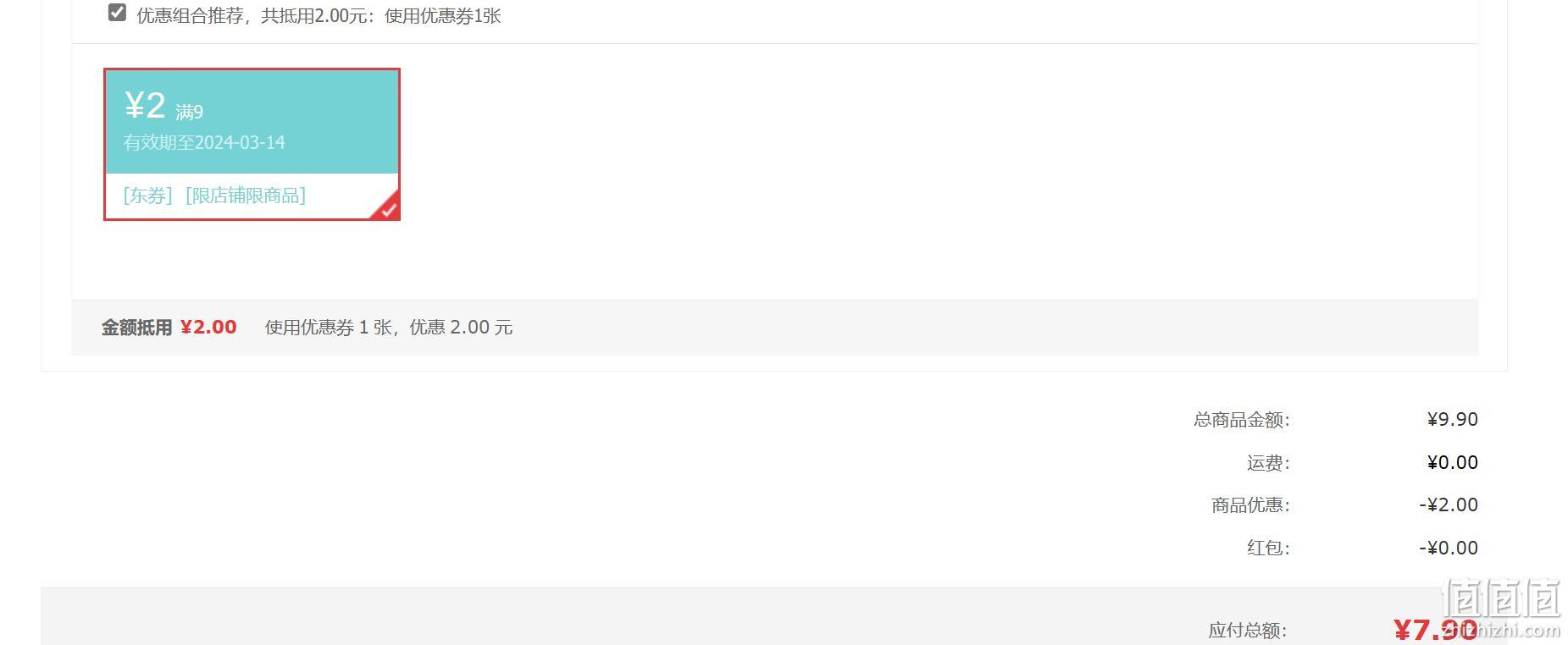This screenshot has width=1568, height=645.
Task: Click the [东券] tag on the coupon
Action: pos(147,196)
